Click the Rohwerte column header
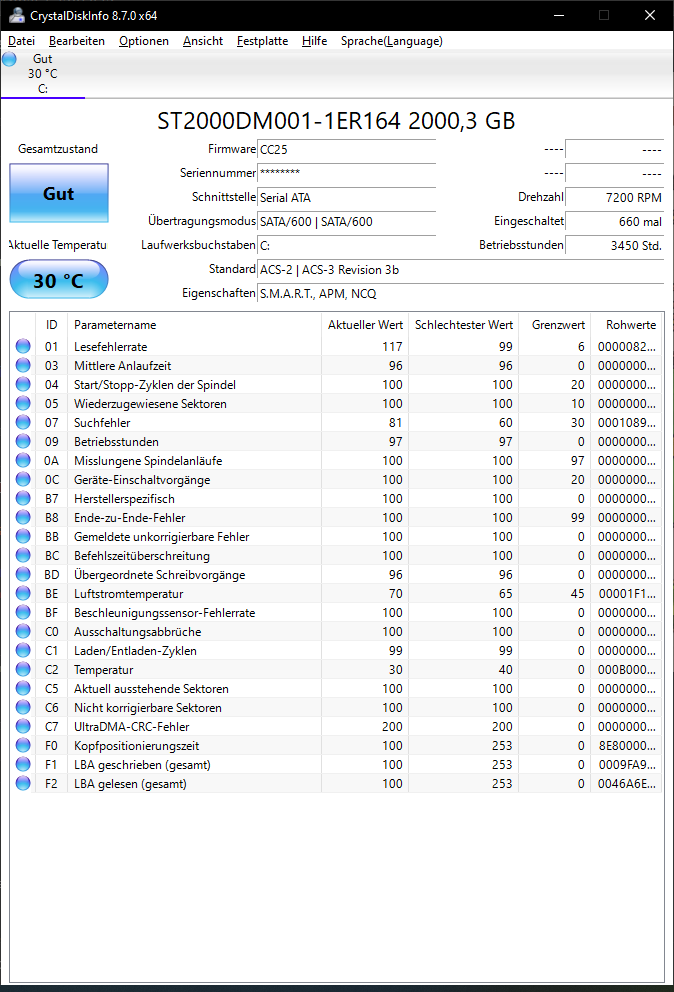The image size is (674, 992). (627, 325)
